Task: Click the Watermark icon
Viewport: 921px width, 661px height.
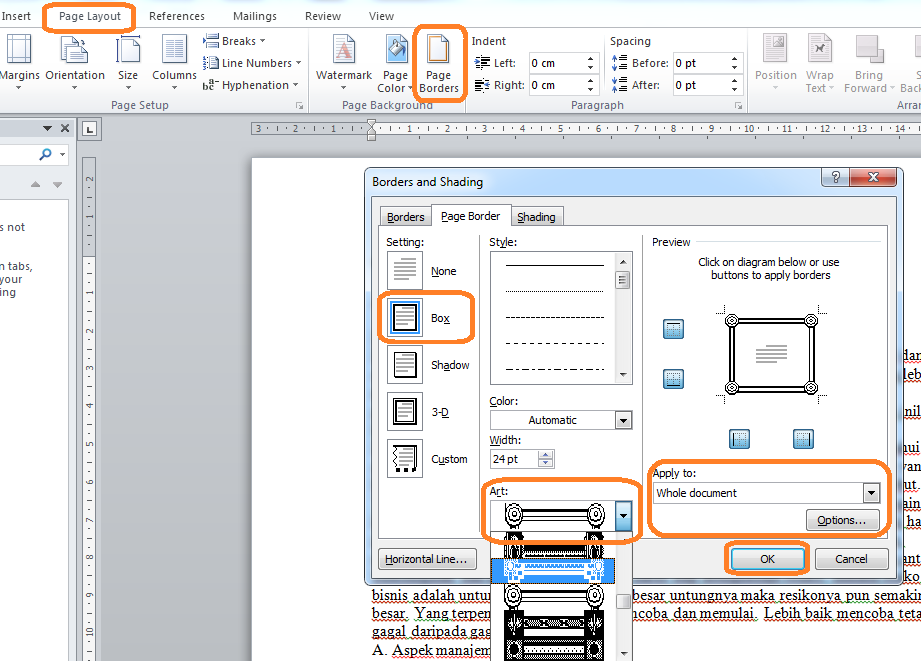Action: (x=343, y=62)
